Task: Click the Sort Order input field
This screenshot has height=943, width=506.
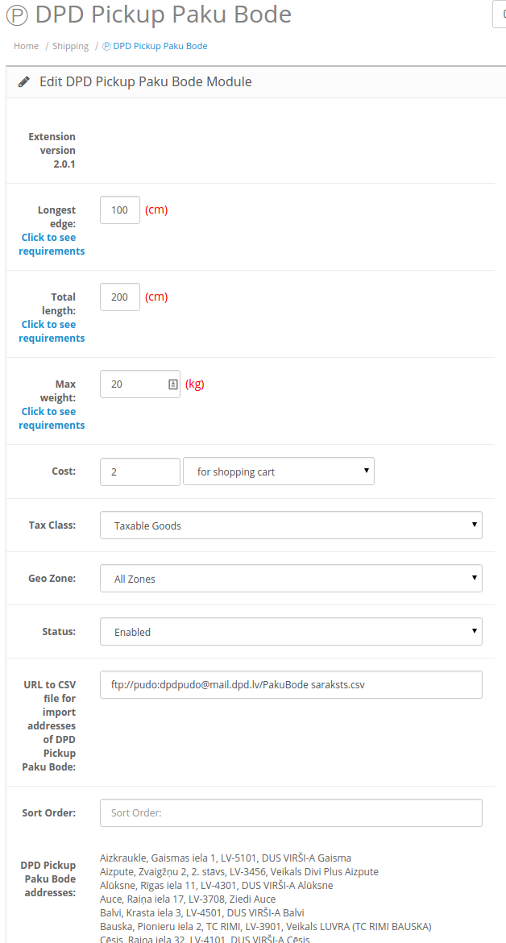Action: tap(291, 813)
